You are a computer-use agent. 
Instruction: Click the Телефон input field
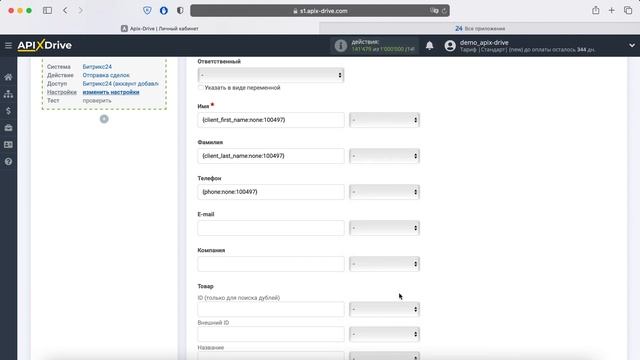pyautogui.click(x=271, y=192)
